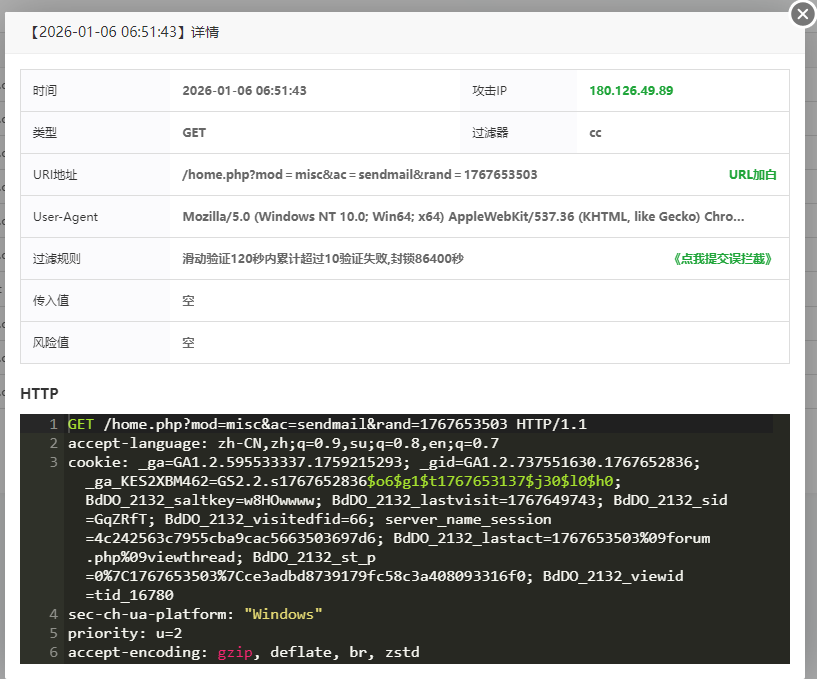Click the HTTP section heading
The image size is (817, 679).
tap(39, 394)
